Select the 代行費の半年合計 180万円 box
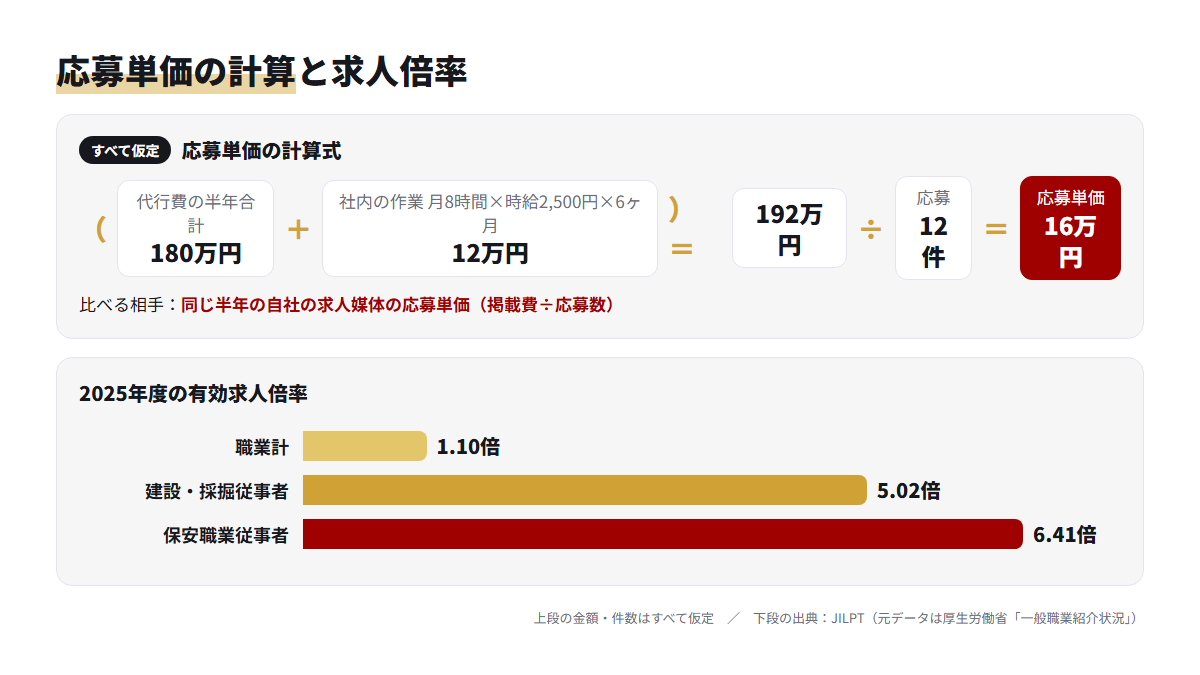Viewport: 1200px width, 675px height. (x=195, y=228)
